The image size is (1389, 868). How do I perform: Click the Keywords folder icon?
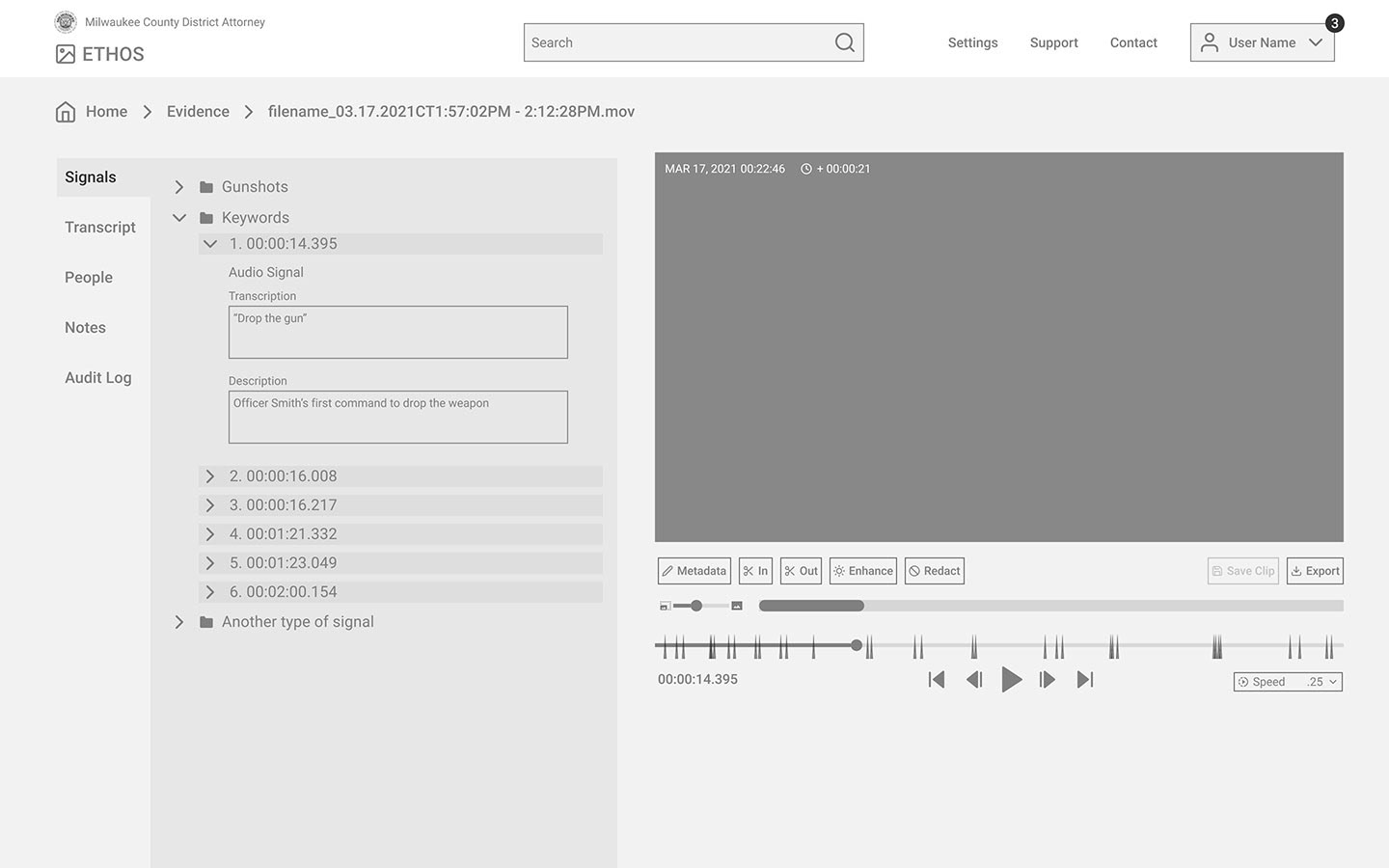point(206,218)
